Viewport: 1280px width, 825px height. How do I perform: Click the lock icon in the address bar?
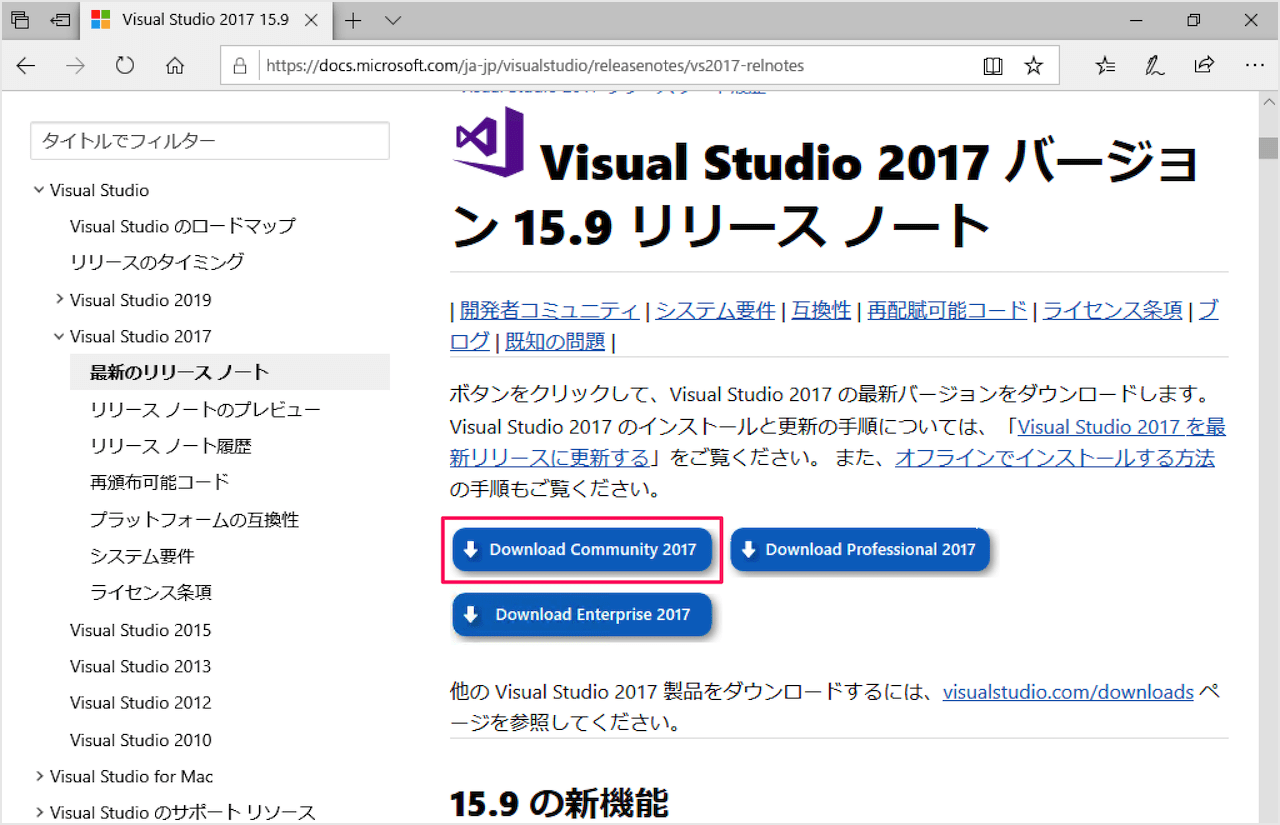(x=239, y=66)
